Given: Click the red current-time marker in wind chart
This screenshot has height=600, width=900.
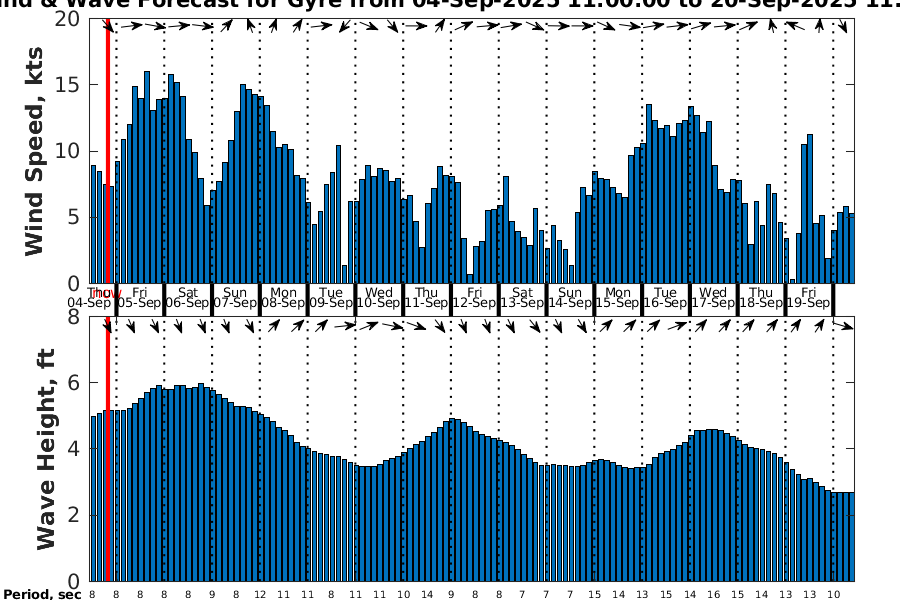Looking at the screenshot, I should click(107, 151).
